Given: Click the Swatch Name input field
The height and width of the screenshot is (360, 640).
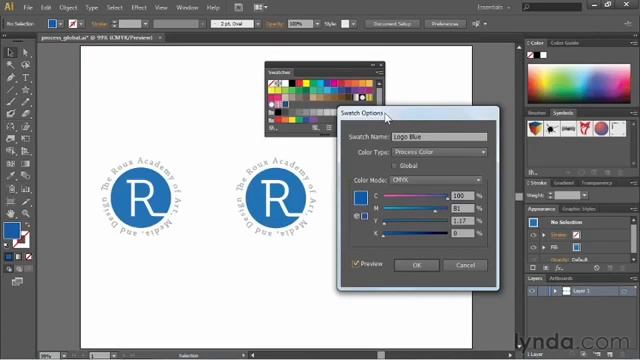Looking at the screenshot, I should pos(439,137).
